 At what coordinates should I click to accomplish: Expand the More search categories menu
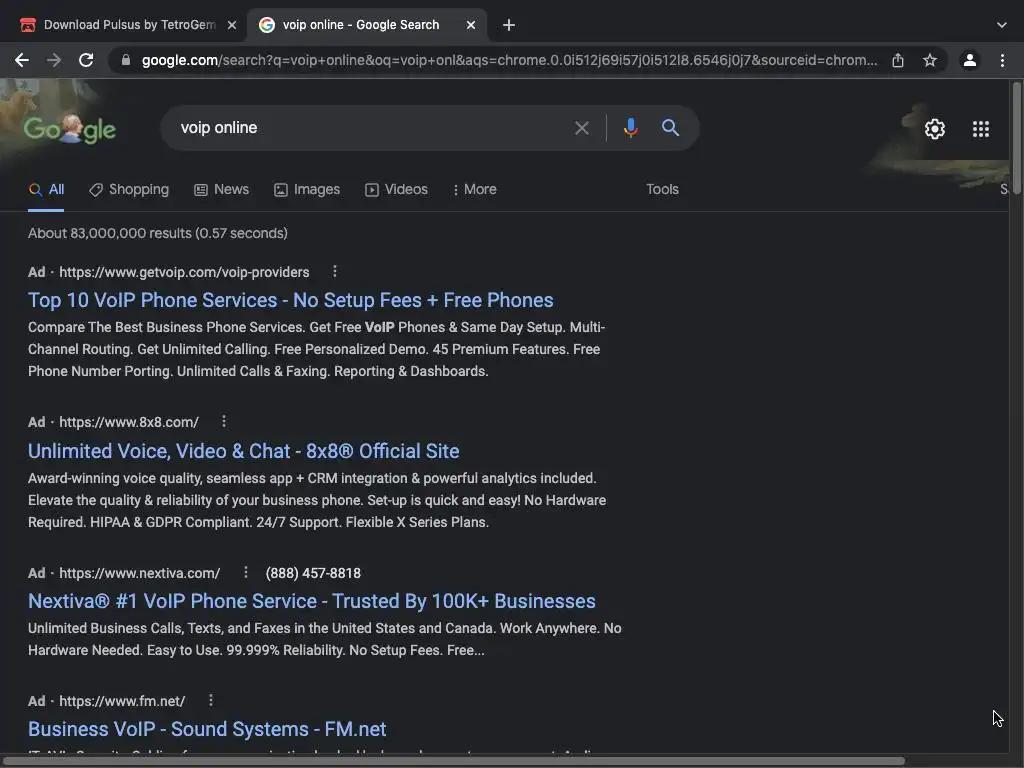[x=475, y=189]
